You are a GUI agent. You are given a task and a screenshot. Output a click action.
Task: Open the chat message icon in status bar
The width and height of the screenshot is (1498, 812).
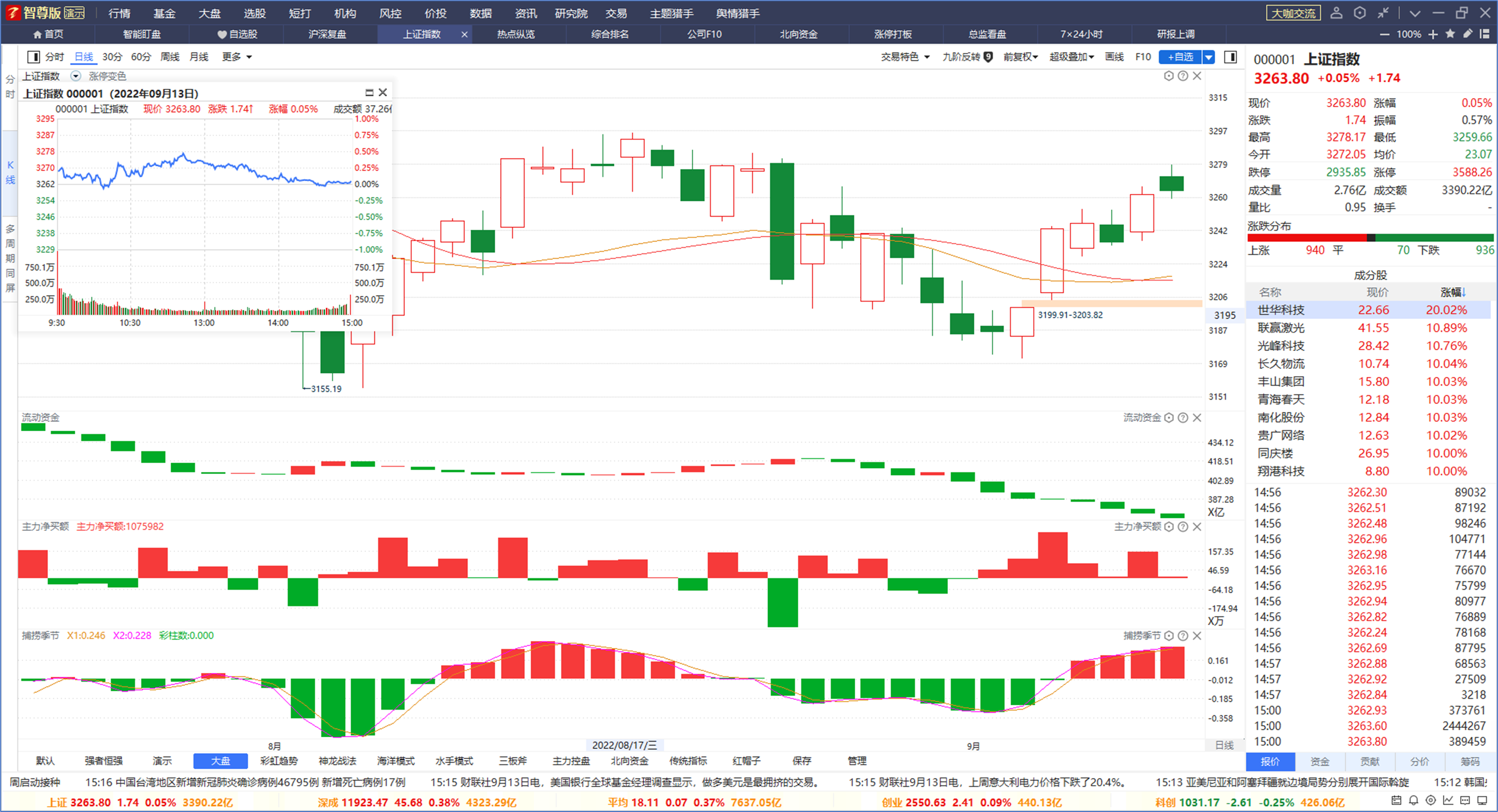click(1466, 801)
